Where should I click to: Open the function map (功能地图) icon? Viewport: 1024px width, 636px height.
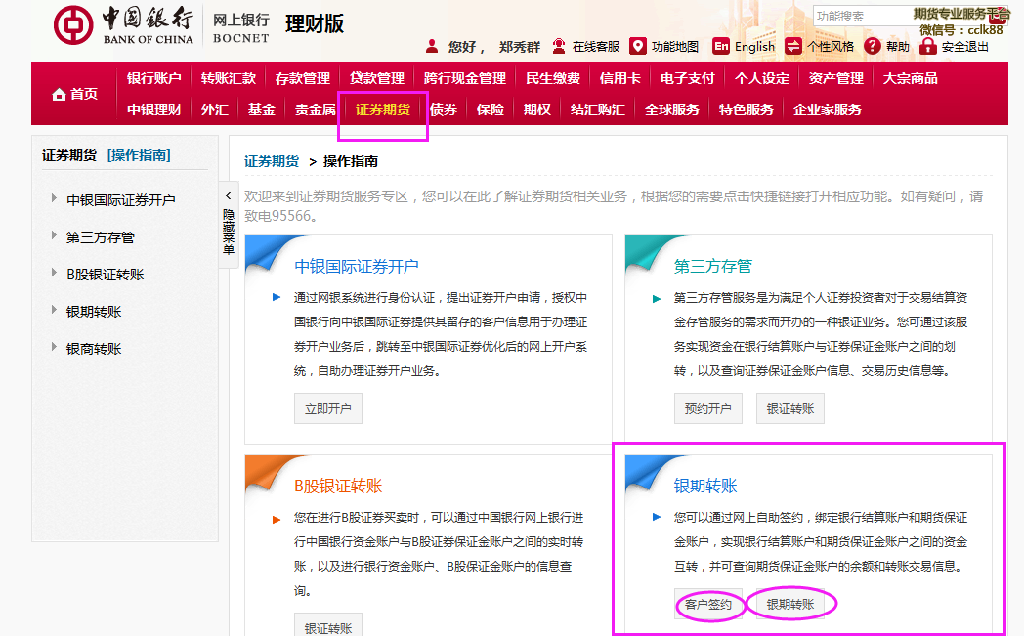pos(637,46)
